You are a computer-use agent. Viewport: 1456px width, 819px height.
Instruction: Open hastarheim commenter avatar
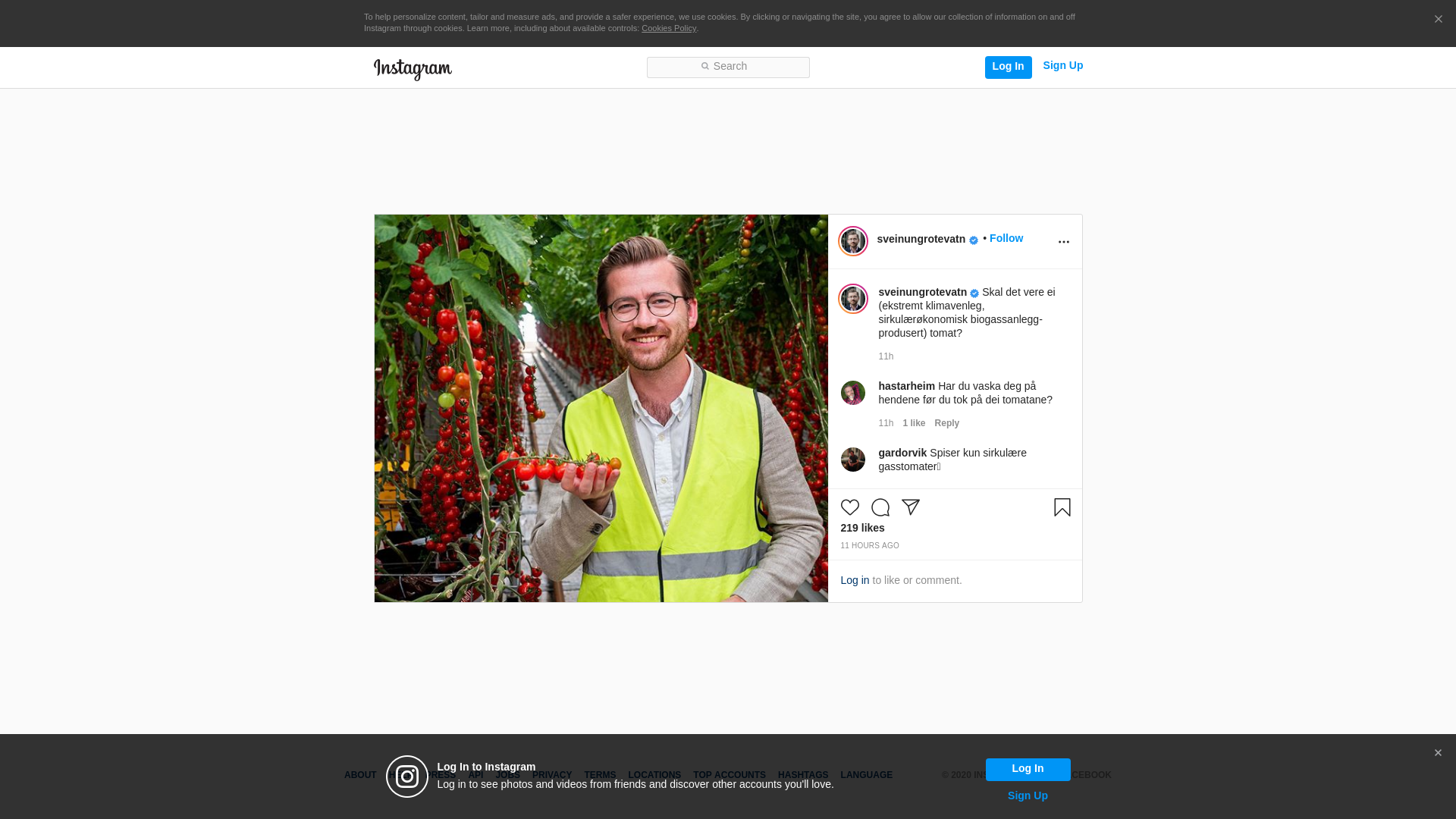tap(852, 393)
